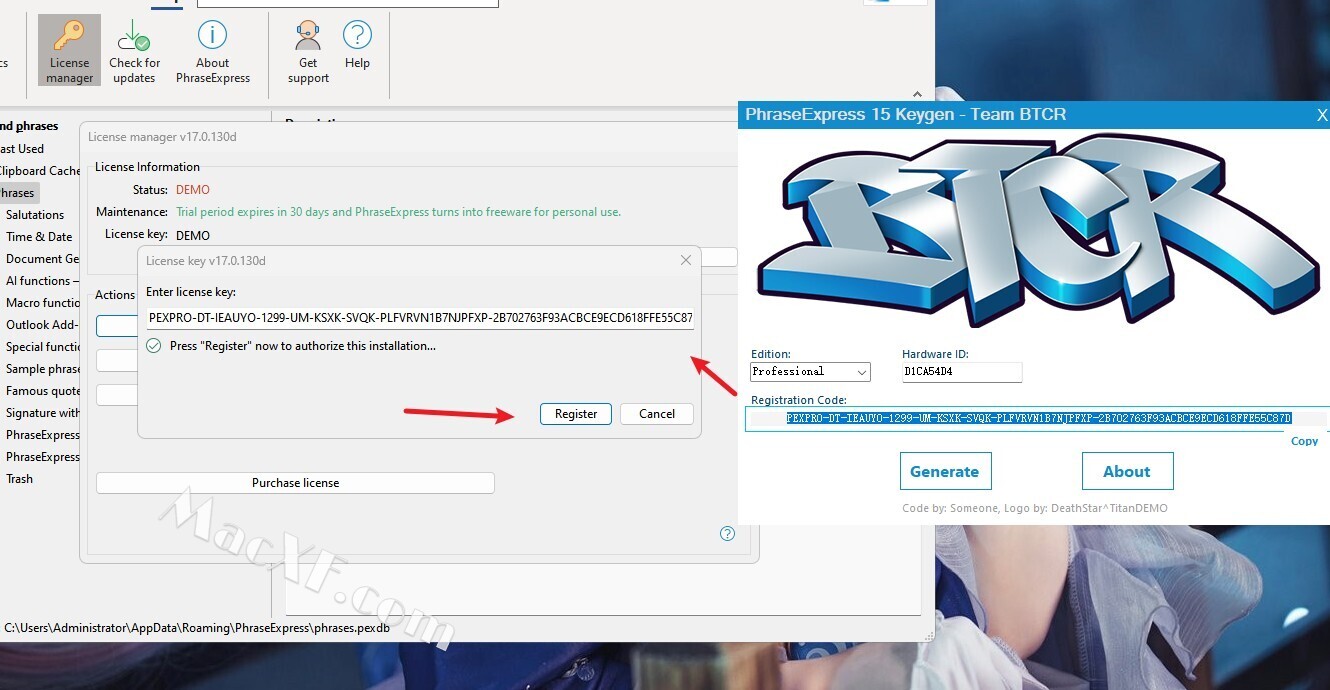
Task: Open the Document Ge... folder in the tree
Action: [43, 258]
